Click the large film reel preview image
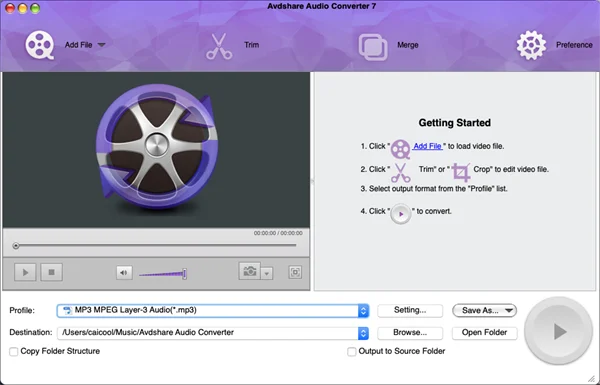This screenshot has height=385, width=600. 157,146
